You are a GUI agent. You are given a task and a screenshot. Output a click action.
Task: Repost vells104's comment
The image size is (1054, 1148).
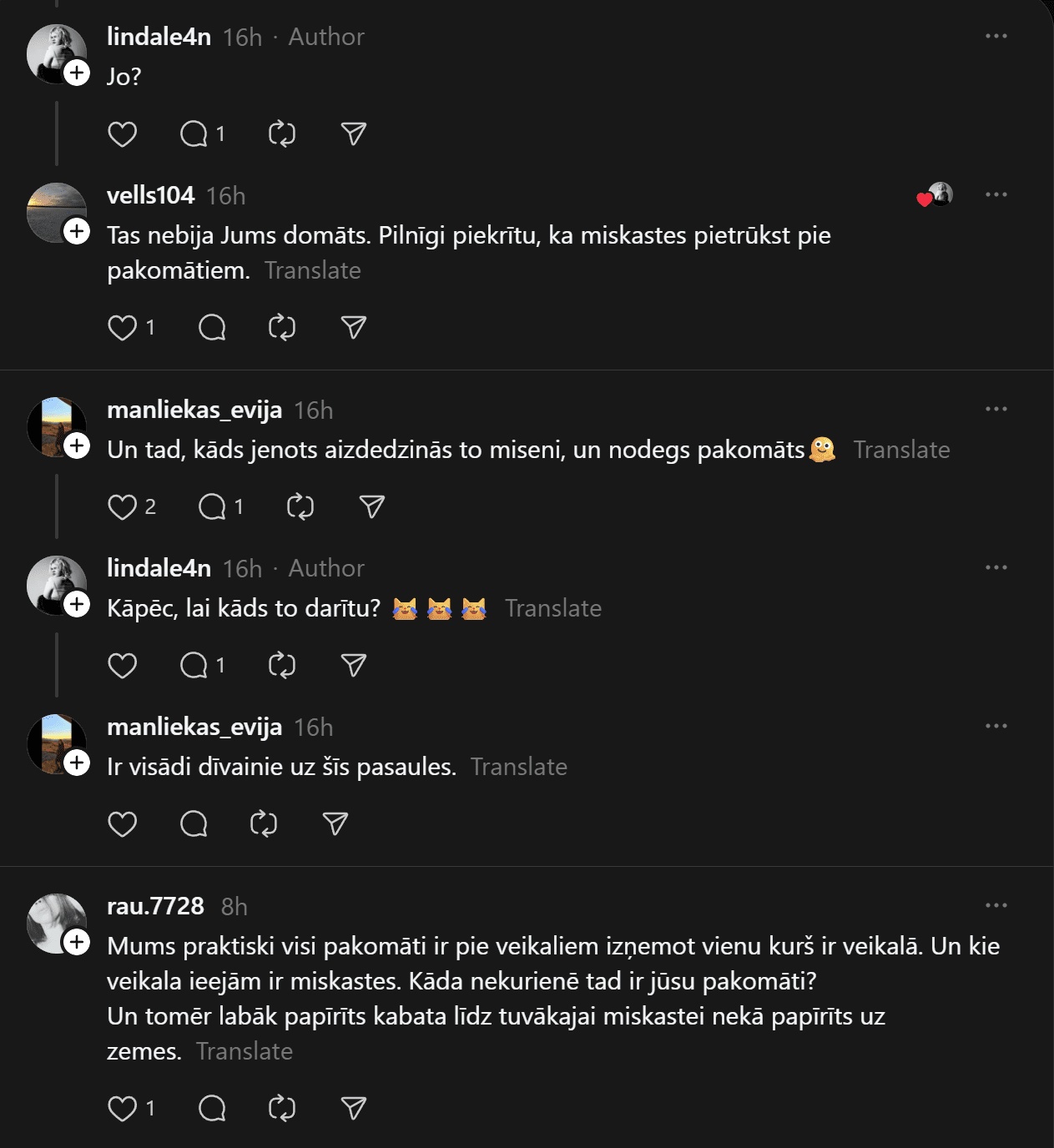[x=282, y=328]
